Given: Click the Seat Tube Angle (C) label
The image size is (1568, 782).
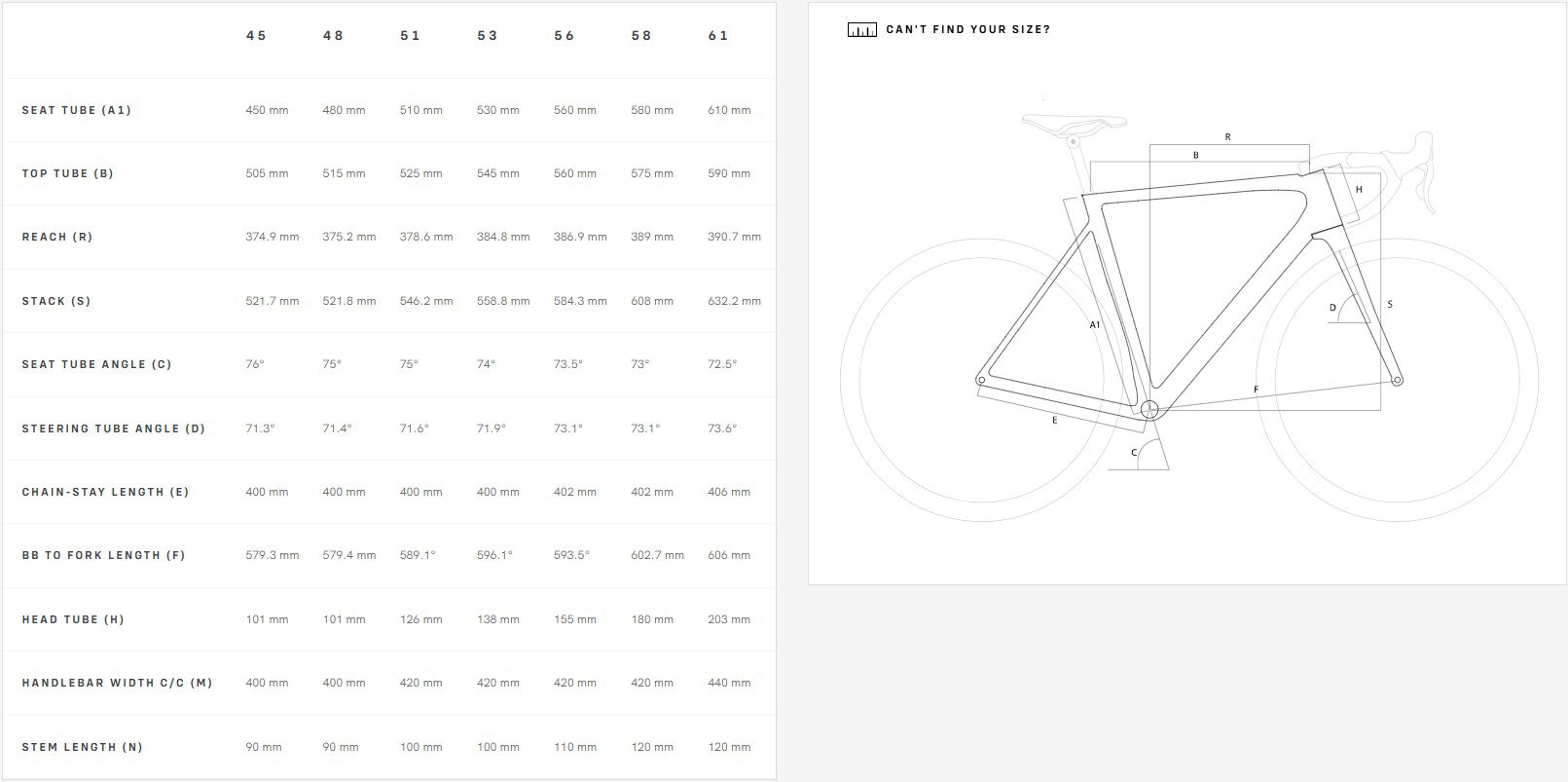Looking at the screenshot, I should [96, 364].
